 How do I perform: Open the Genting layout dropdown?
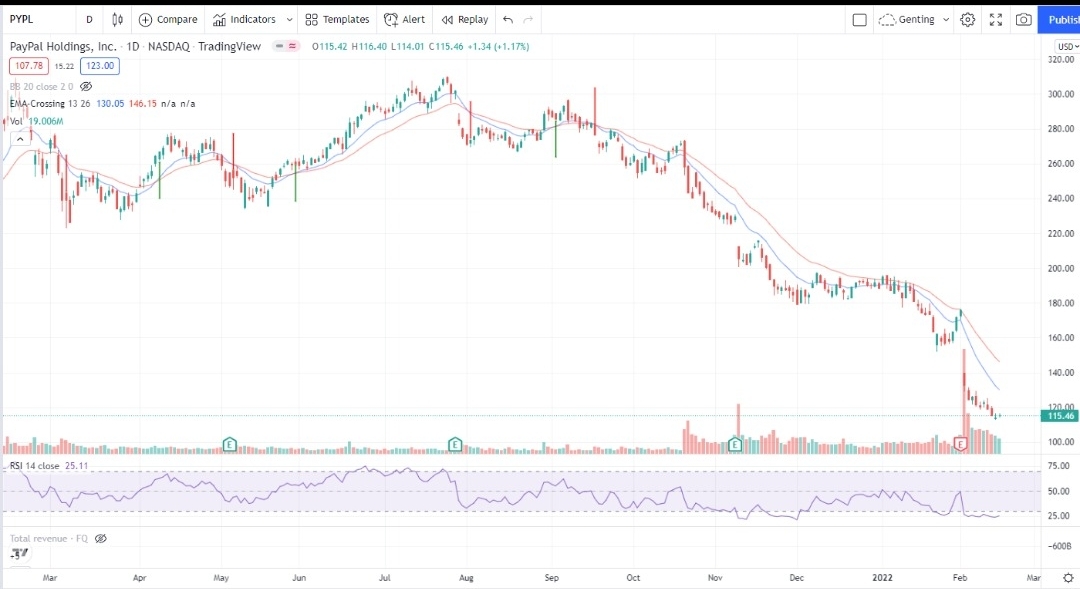point(914,19)
